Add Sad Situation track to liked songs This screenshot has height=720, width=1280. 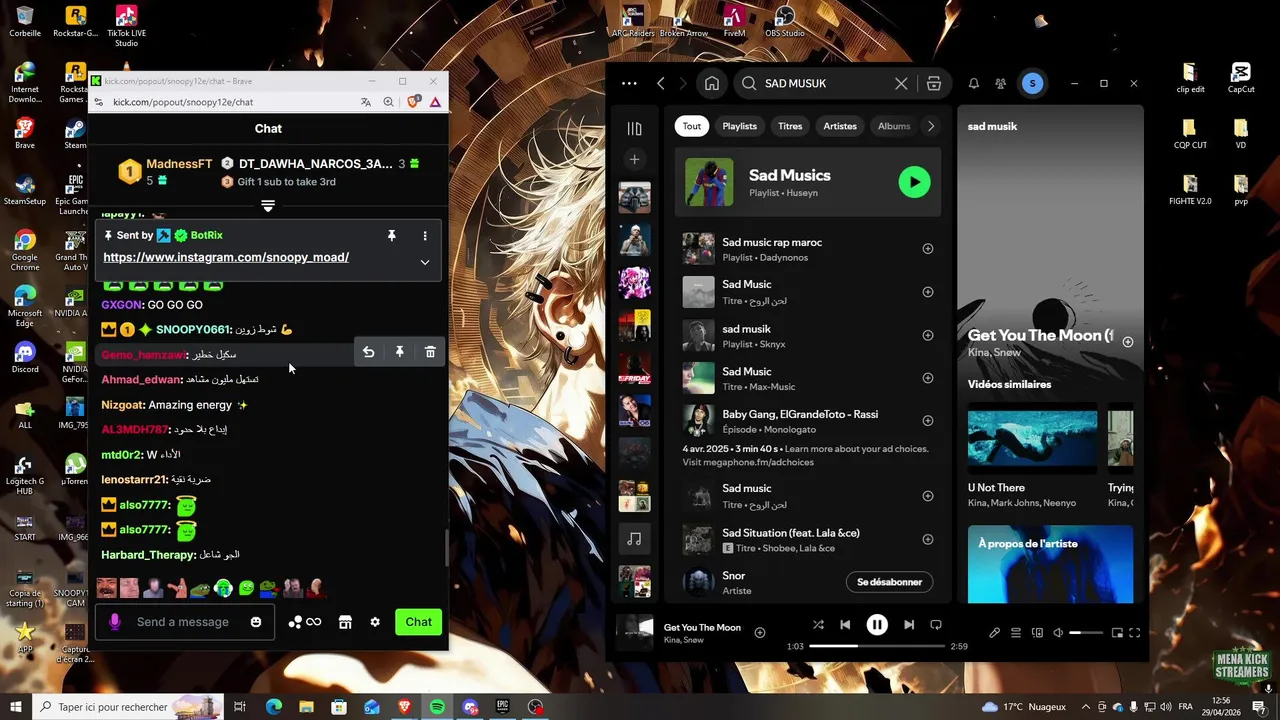[928, 540]
